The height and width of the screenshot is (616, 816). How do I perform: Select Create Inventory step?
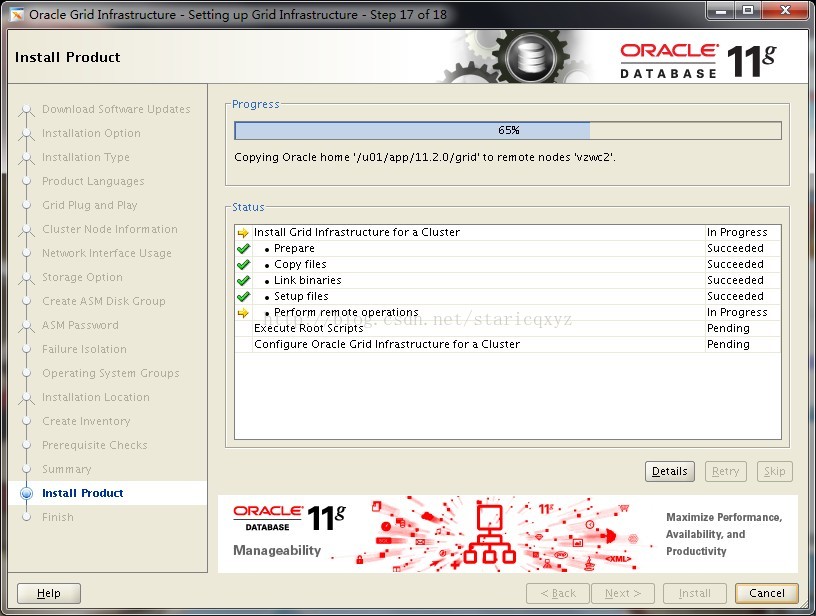coord(86,421)
